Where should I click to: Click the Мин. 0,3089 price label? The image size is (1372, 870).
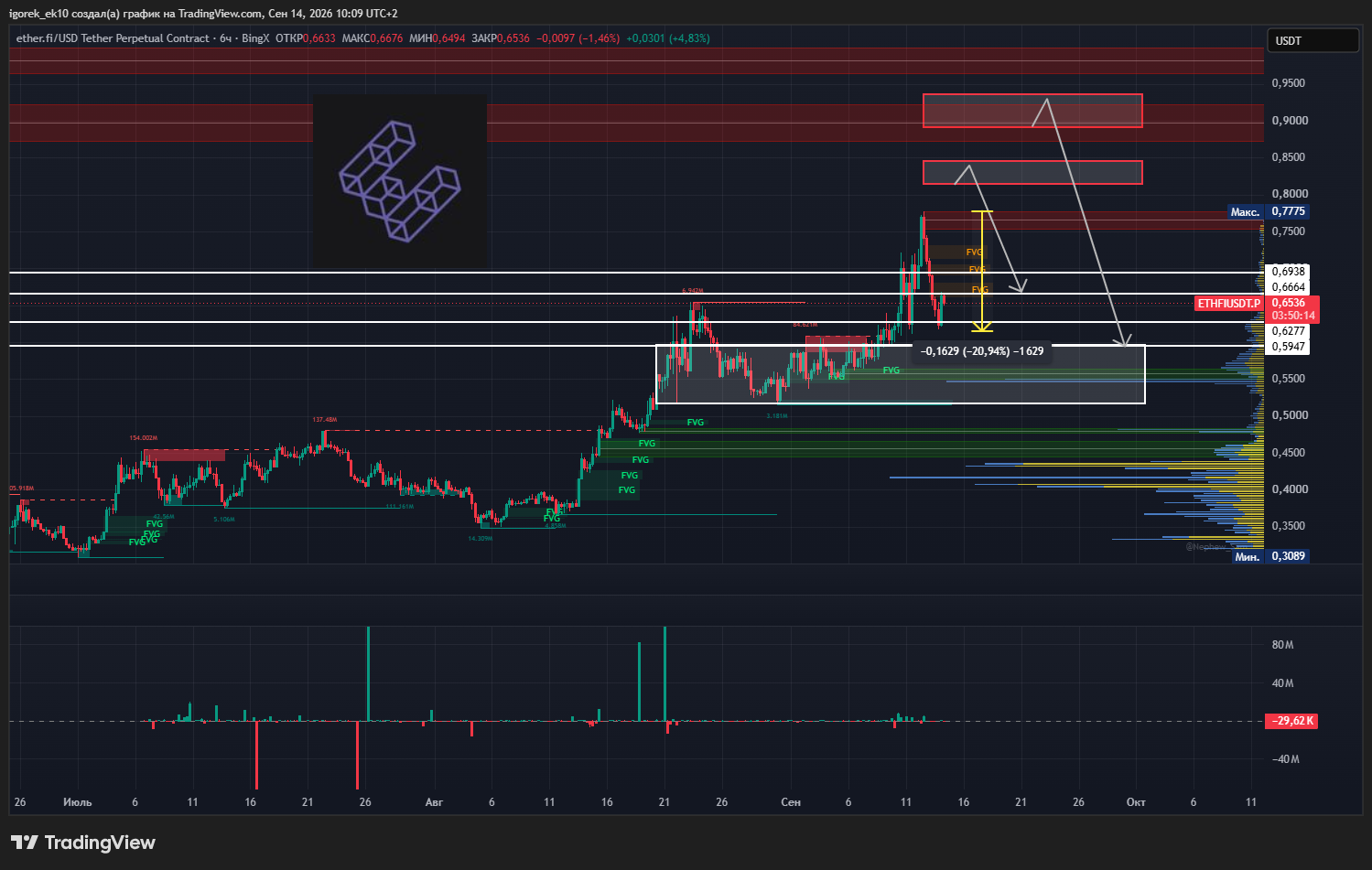(x=1270, y=556)
